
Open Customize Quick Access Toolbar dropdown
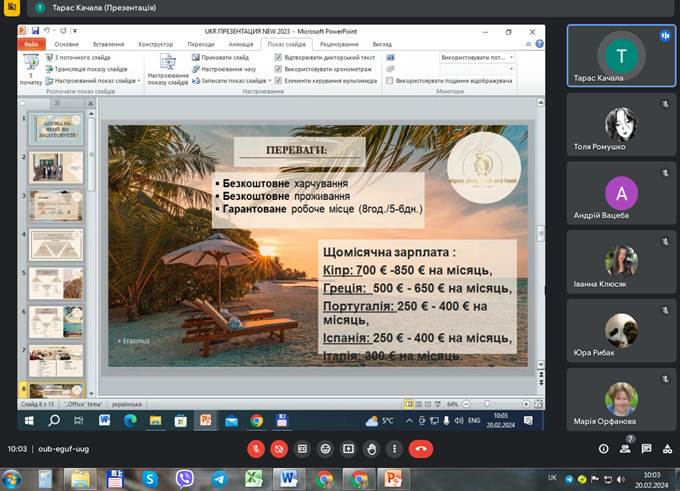point(75,31)
